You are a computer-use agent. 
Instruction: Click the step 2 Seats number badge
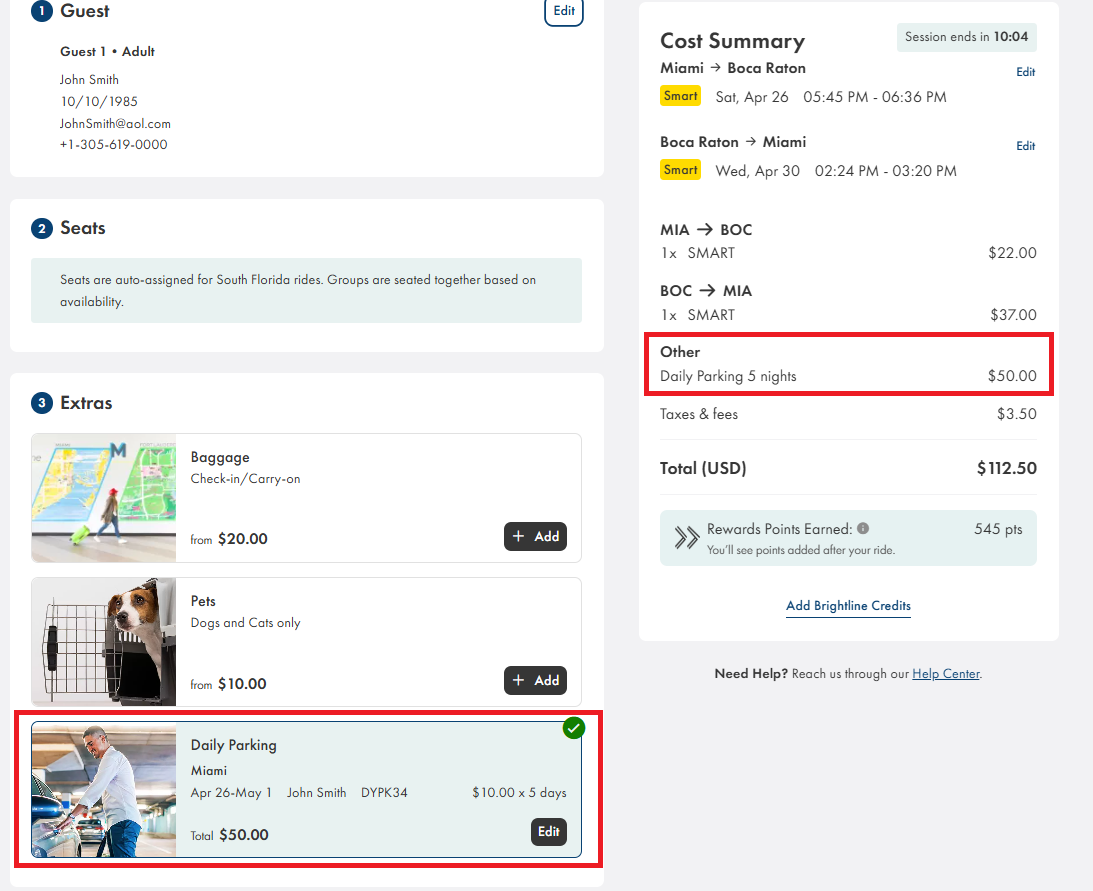tap(41, 229)
